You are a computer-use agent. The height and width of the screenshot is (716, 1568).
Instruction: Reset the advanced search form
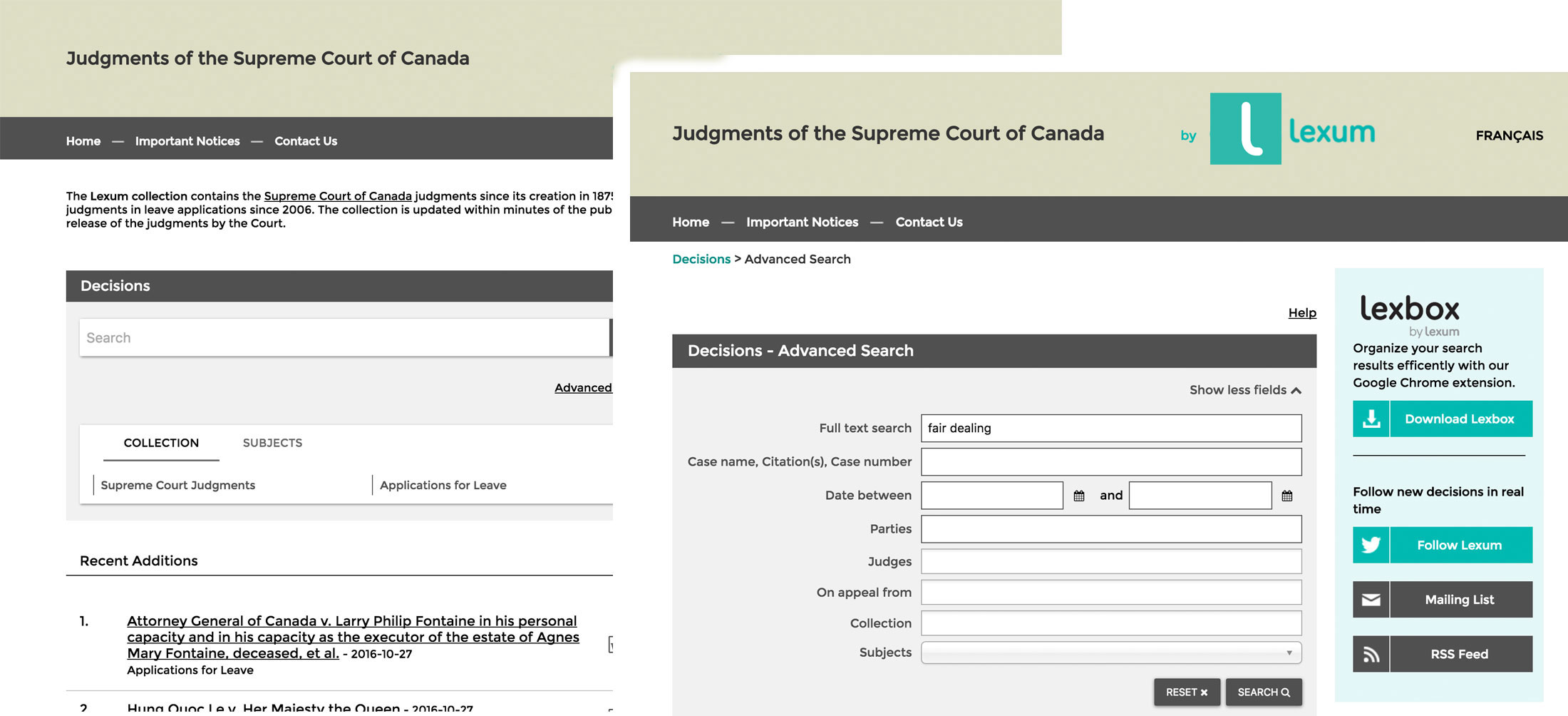1186,692
